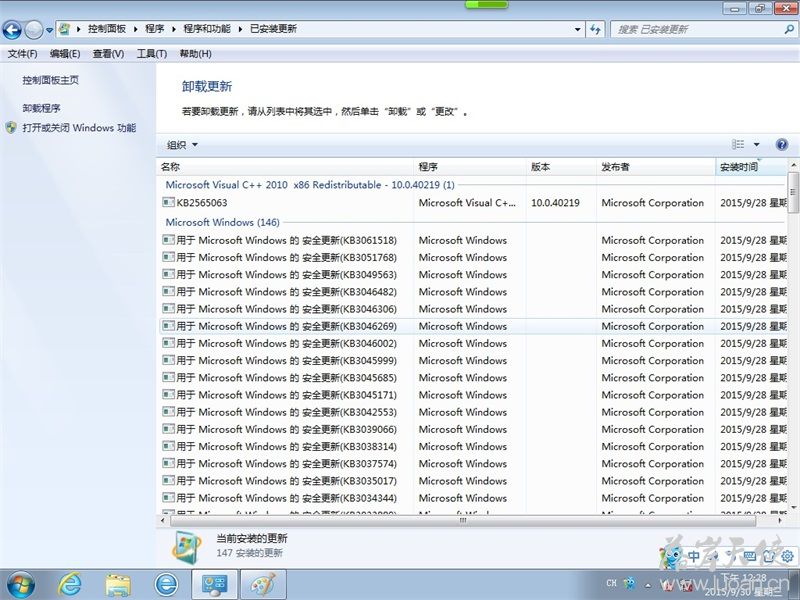Sort by 安装时间 column header
Viewport: 800px width, 600px height.
click(x=751, y=167)
